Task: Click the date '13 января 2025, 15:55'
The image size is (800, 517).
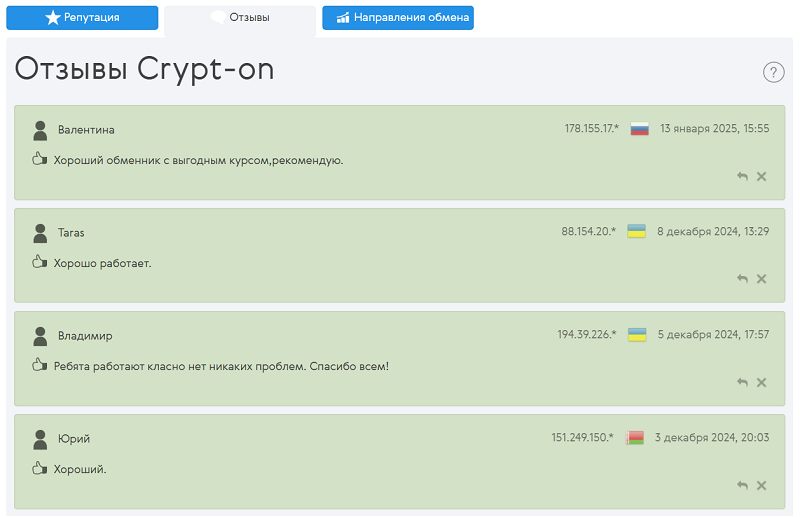Action: click(x=714, y=129)
